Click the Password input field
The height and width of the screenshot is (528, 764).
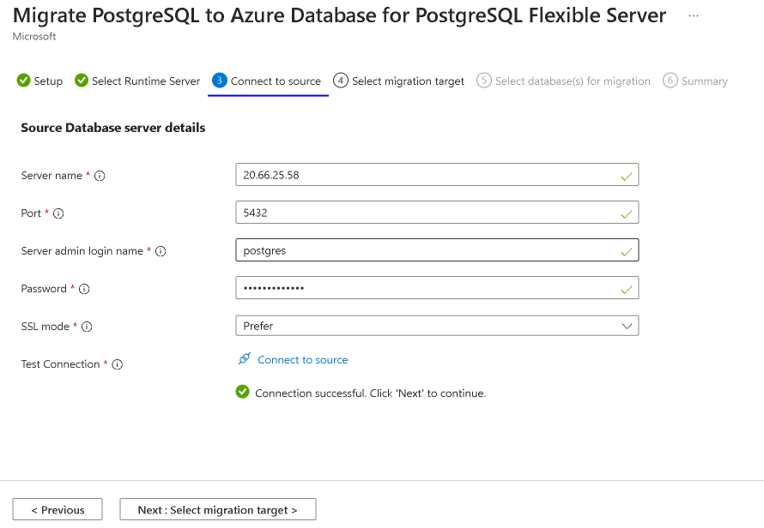click(437, 288)
